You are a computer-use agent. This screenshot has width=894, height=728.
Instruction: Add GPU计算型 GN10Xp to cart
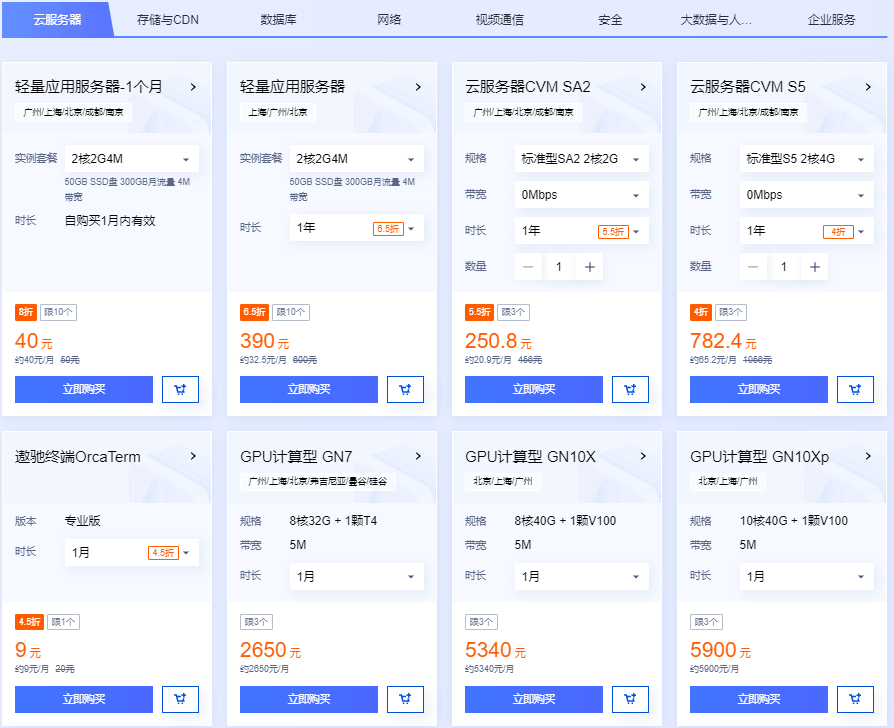click(x=855, y=699)
